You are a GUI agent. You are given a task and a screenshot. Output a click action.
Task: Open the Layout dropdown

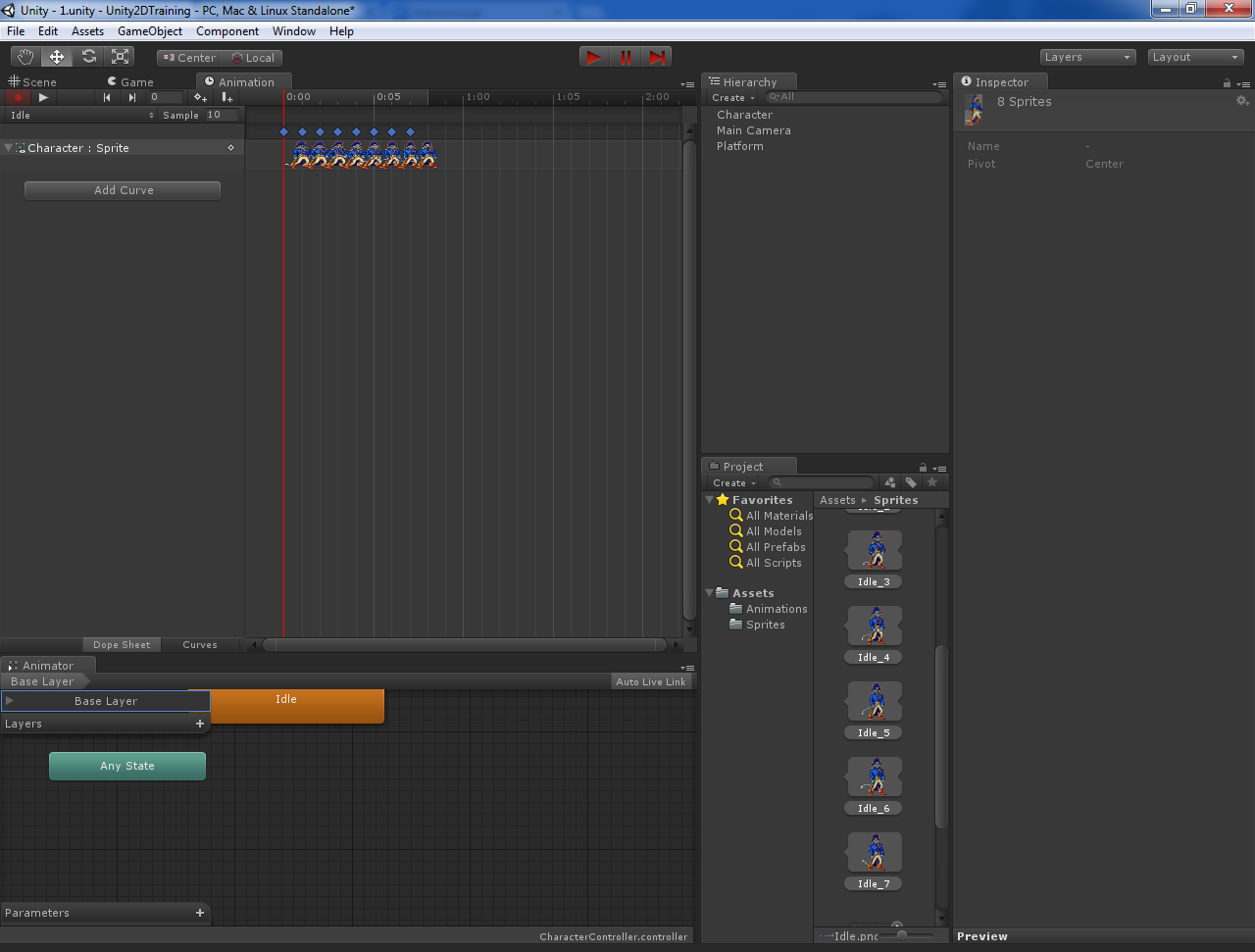[1195, 57]
